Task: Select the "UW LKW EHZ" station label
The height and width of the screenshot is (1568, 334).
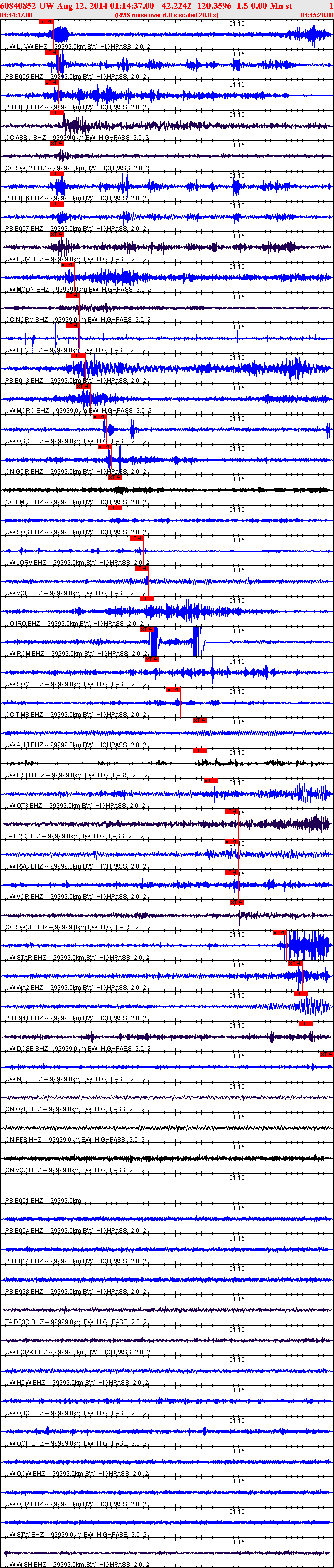Action: tap(25, 46)
